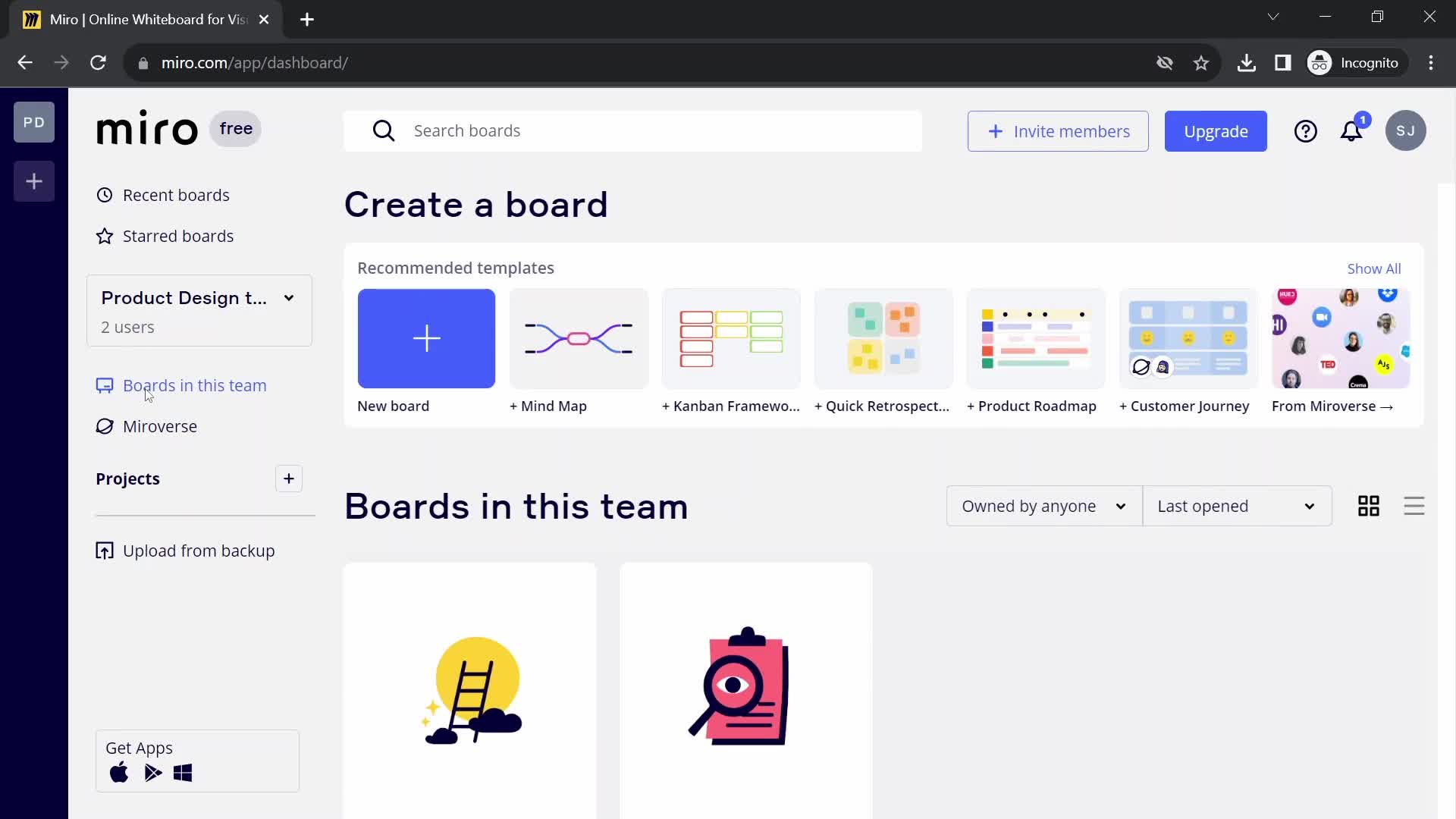Click the New Board create icon
This screenshot has width=1456, height=819.
(427, 339)
